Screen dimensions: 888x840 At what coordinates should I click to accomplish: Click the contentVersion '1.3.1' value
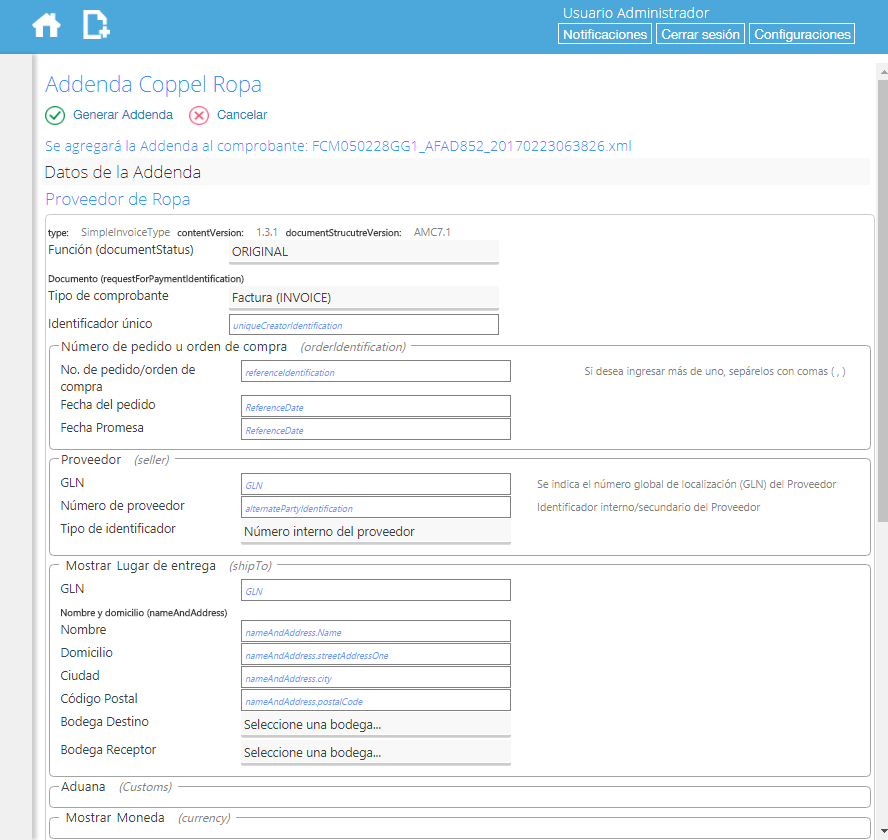pos(266,232)
